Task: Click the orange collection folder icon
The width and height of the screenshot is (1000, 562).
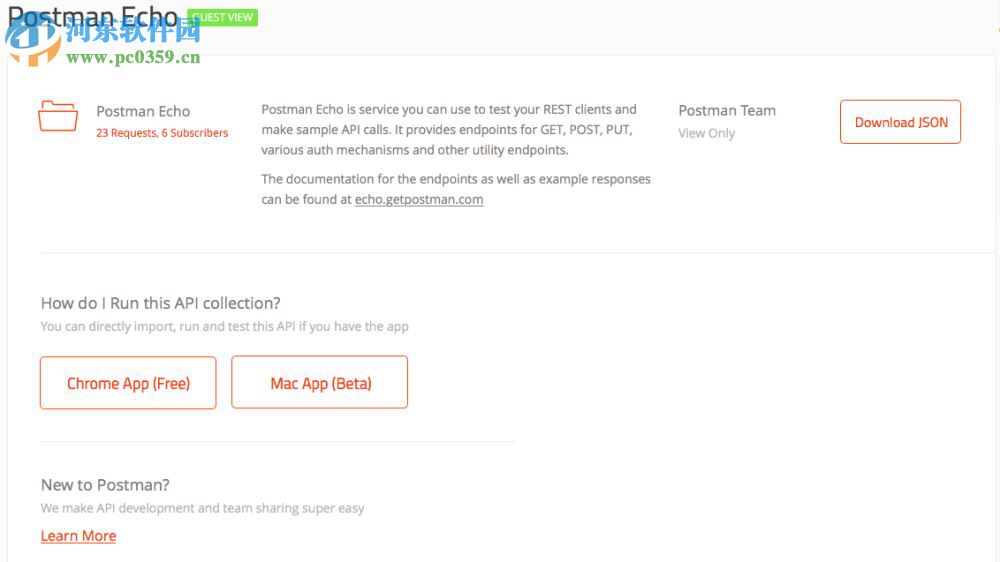Action: pos(58,116)
